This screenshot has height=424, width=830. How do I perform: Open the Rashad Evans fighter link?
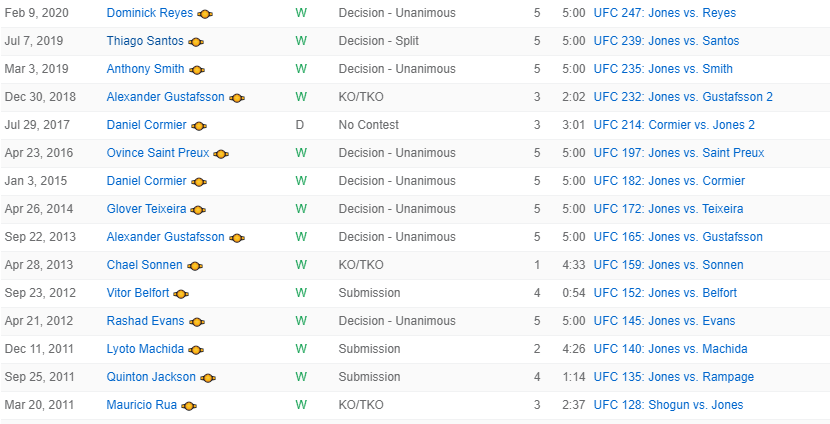pyautogui.click(x=145, y=321)
